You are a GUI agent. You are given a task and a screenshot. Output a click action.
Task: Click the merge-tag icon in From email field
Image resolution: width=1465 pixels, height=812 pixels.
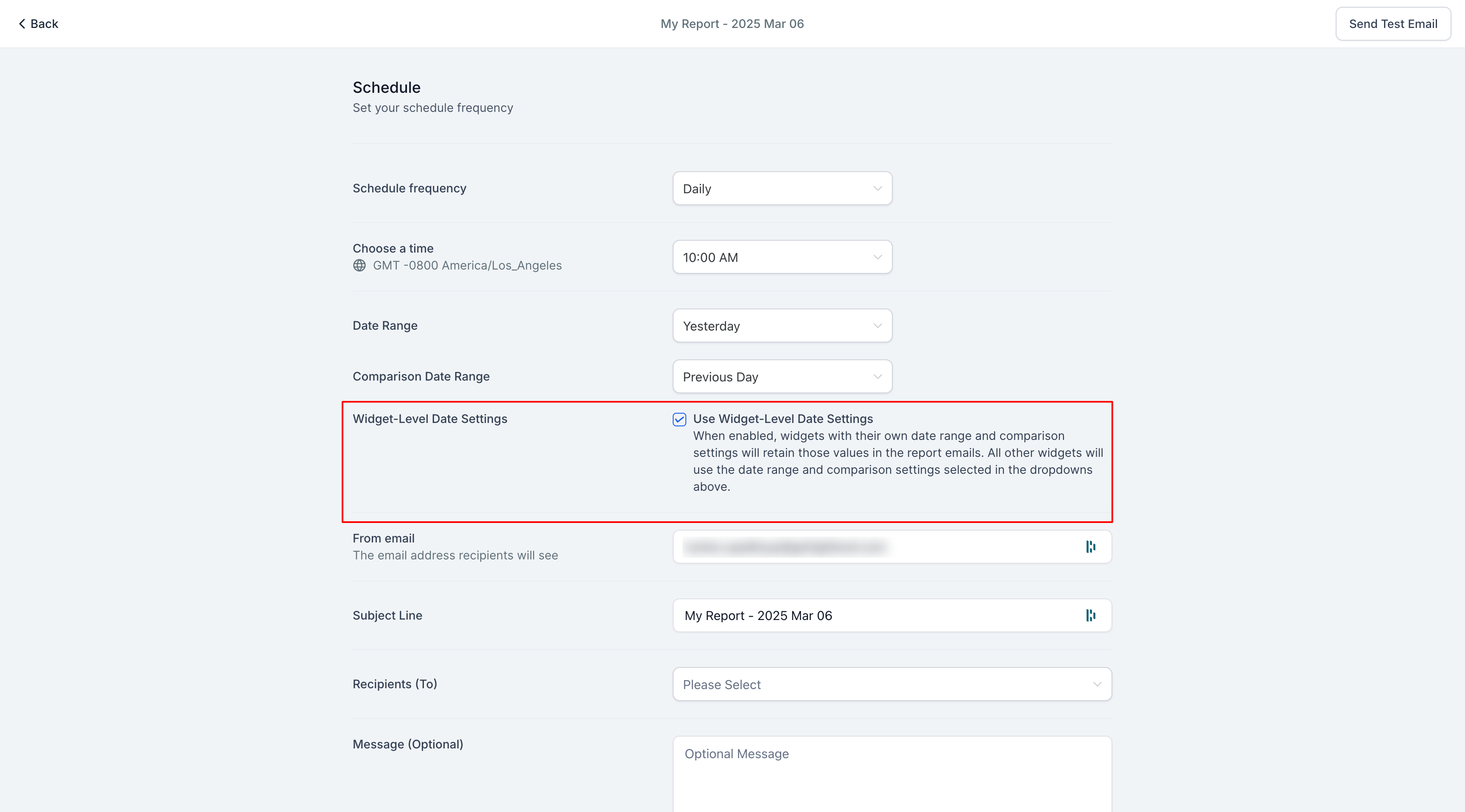[1091, 546]
